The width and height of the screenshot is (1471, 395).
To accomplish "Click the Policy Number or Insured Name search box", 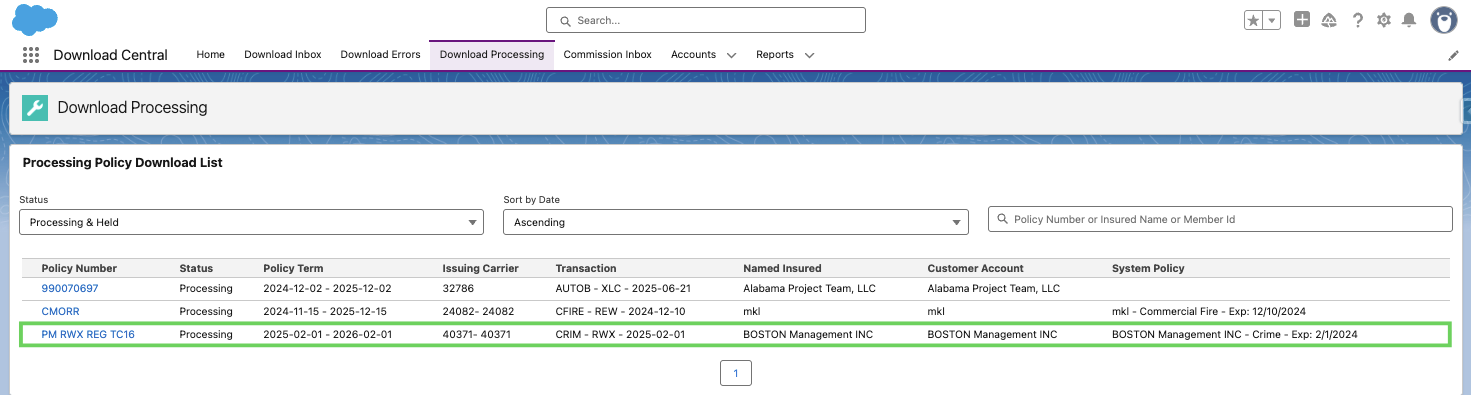I will coord(1220,219).
